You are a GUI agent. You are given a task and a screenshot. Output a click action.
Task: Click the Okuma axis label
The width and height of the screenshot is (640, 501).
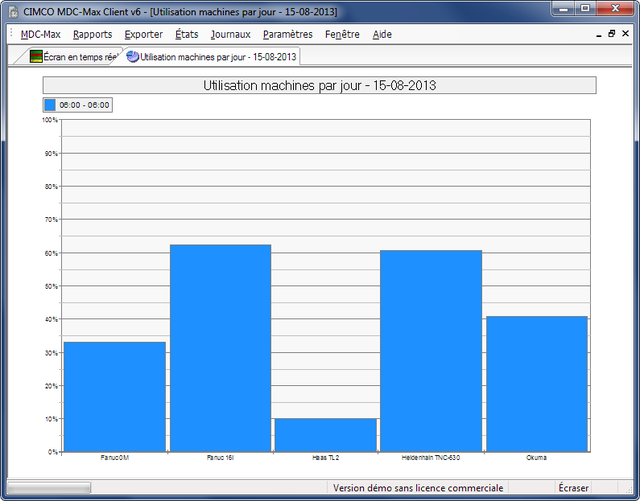click(537, 458)
